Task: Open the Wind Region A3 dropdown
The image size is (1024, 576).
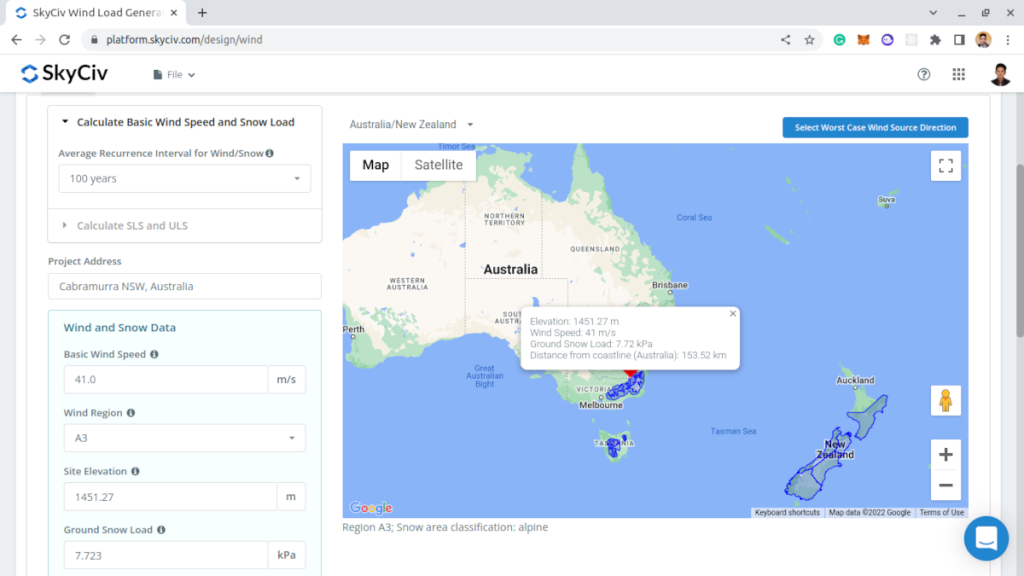Action: [184, 438]
